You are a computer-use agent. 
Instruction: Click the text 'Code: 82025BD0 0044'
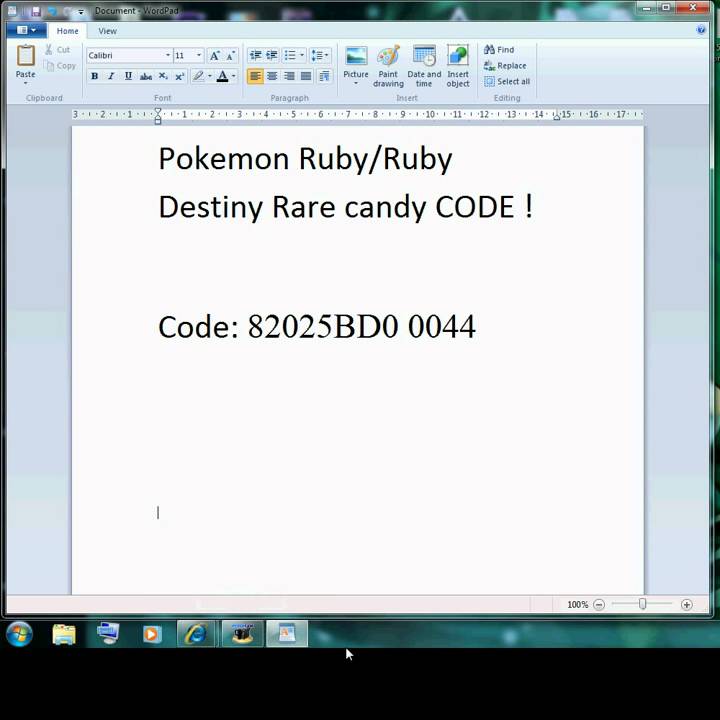317,327
